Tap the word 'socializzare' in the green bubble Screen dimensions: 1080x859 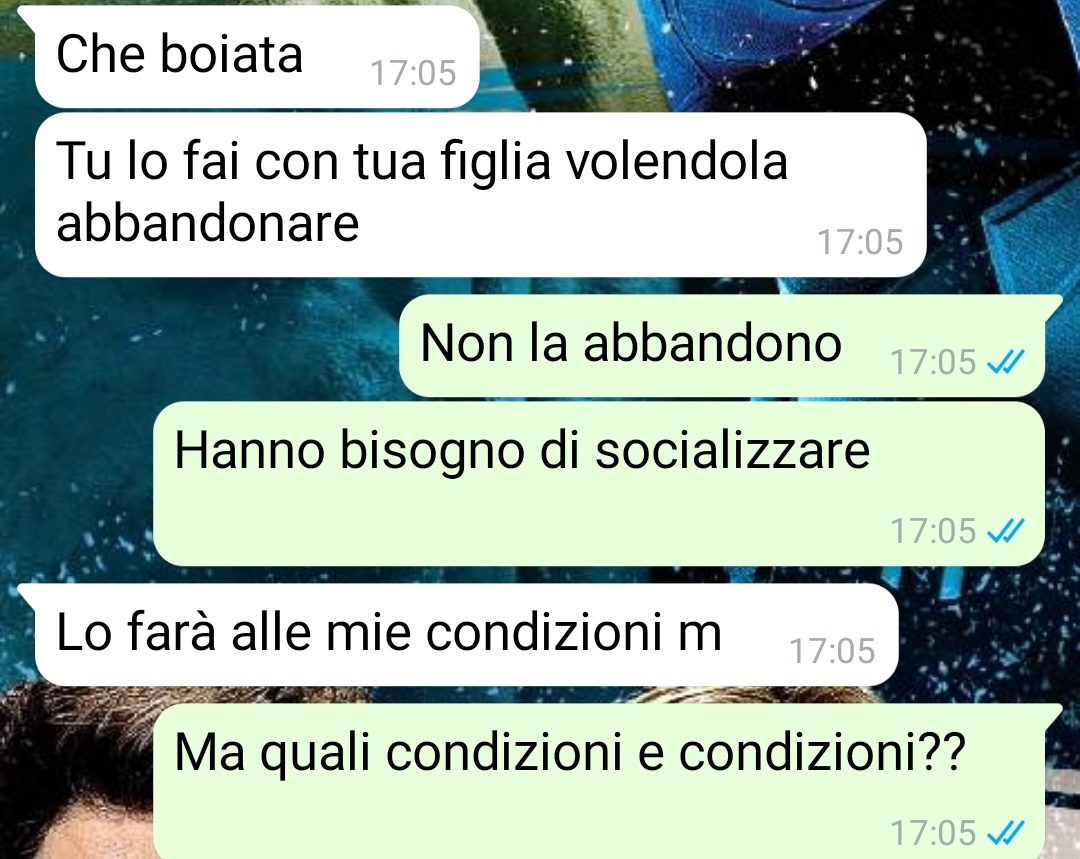(x=732, y=451)
